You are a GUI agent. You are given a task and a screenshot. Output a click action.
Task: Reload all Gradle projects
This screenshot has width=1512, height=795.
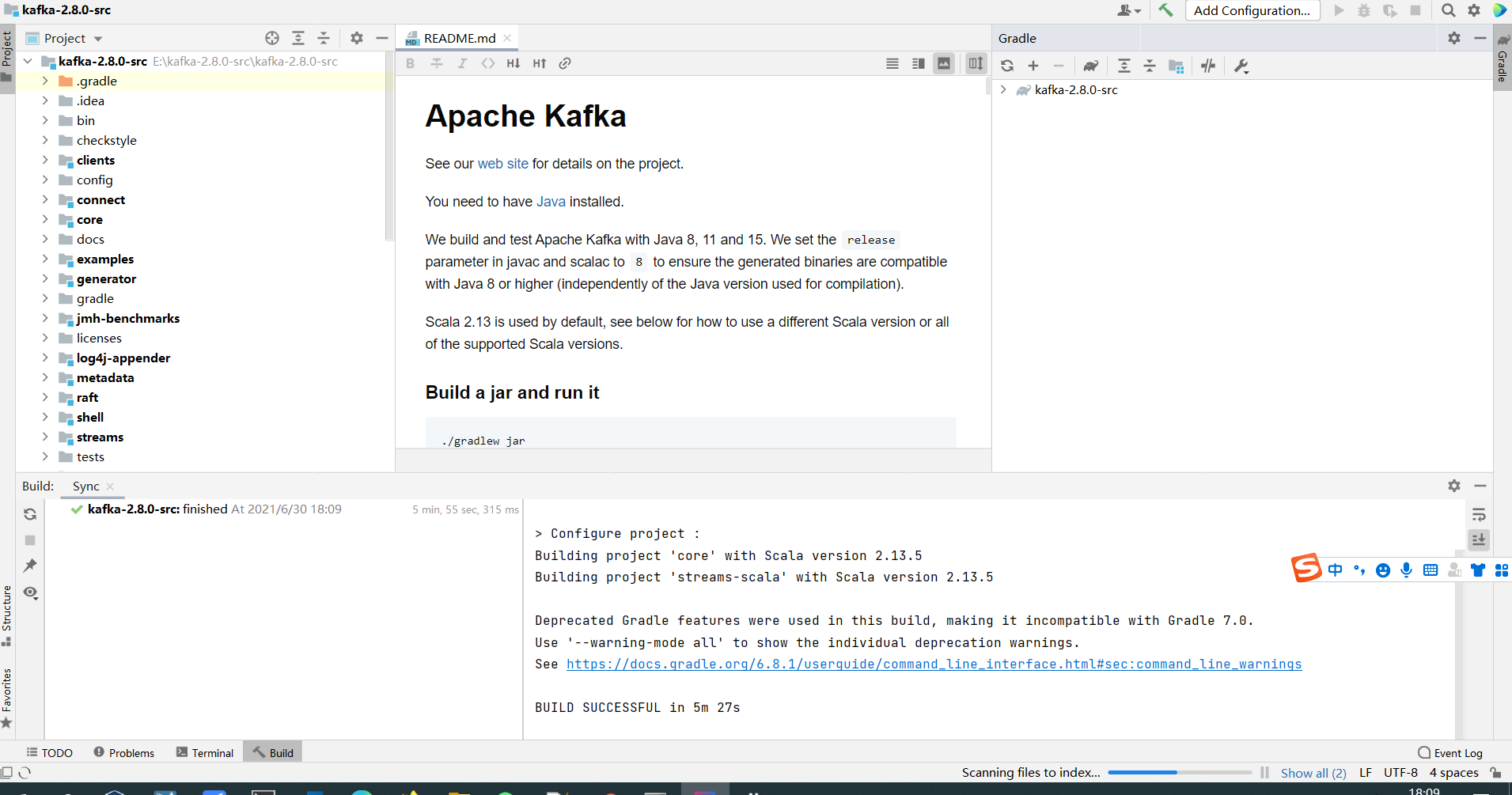[x=1007, y=66]
